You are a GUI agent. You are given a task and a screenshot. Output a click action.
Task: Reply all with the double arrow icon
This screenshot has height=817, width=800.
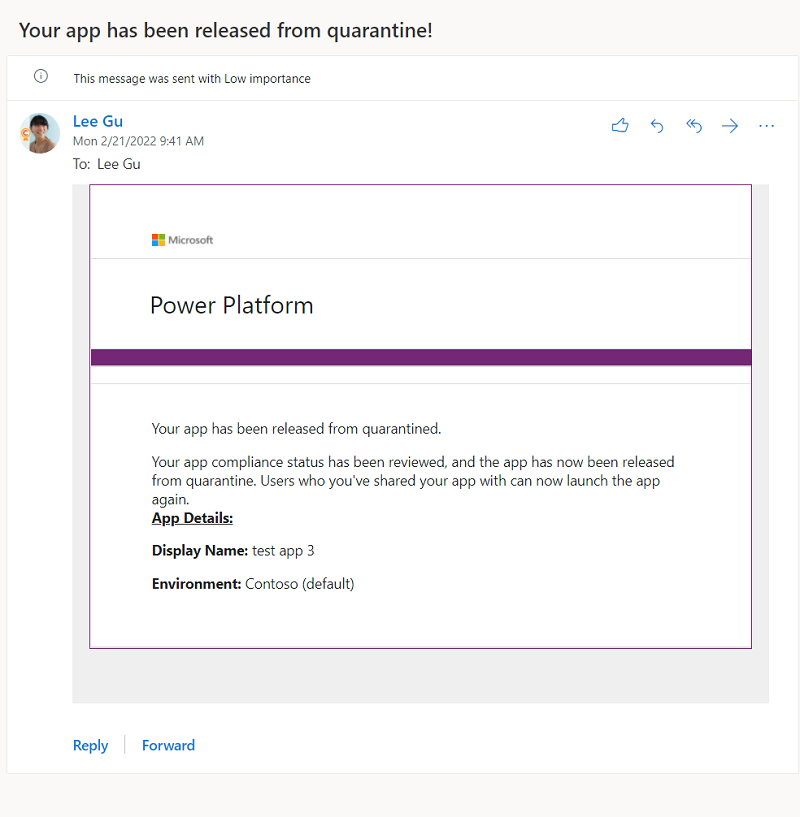694,125
